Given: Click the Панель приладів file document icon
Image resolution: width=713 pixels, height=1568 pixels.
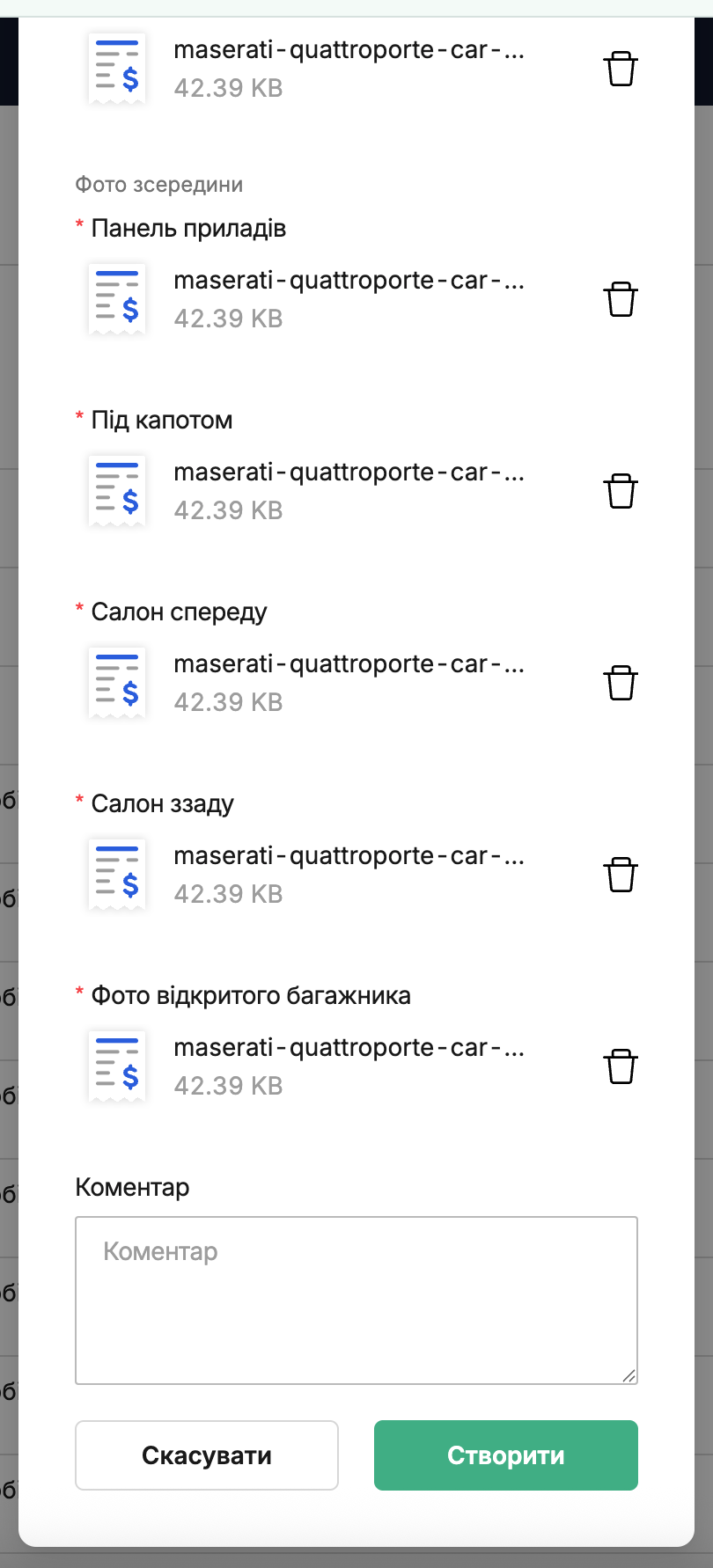Looking at the screenshot, I should coord(117,299).
